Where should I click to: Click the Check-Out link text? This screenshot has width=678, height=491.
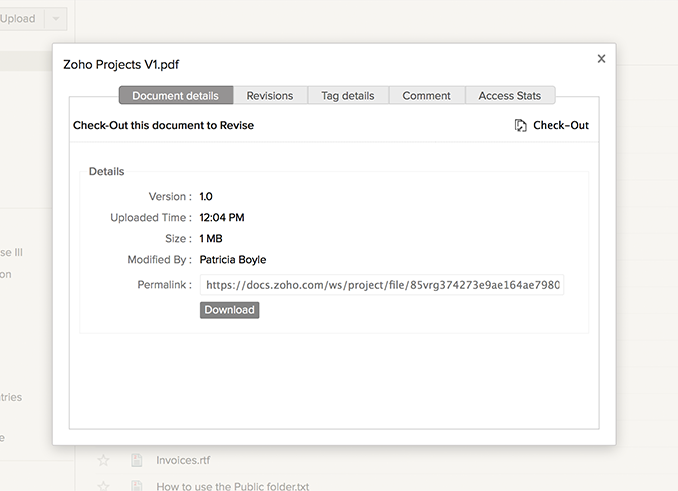561,126
